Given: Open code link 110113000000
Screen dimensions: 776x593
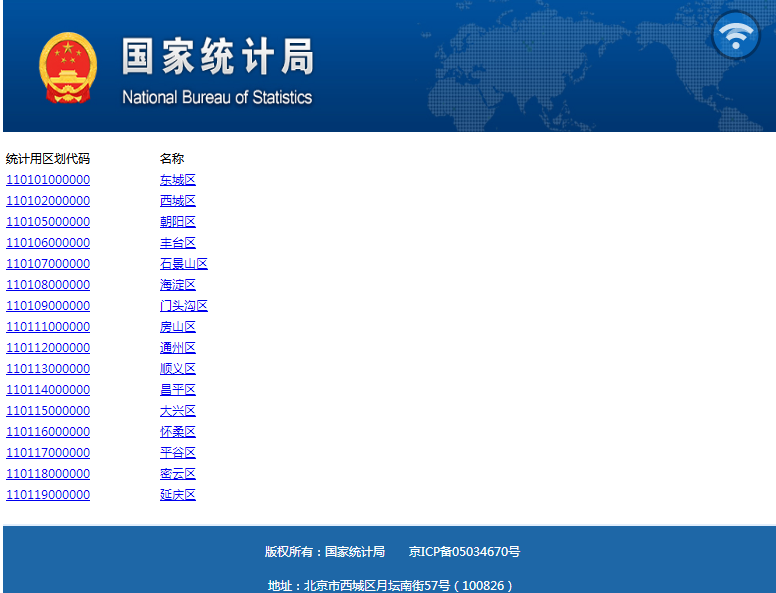Looking at the screenshot, I should (x=48, y=369).
